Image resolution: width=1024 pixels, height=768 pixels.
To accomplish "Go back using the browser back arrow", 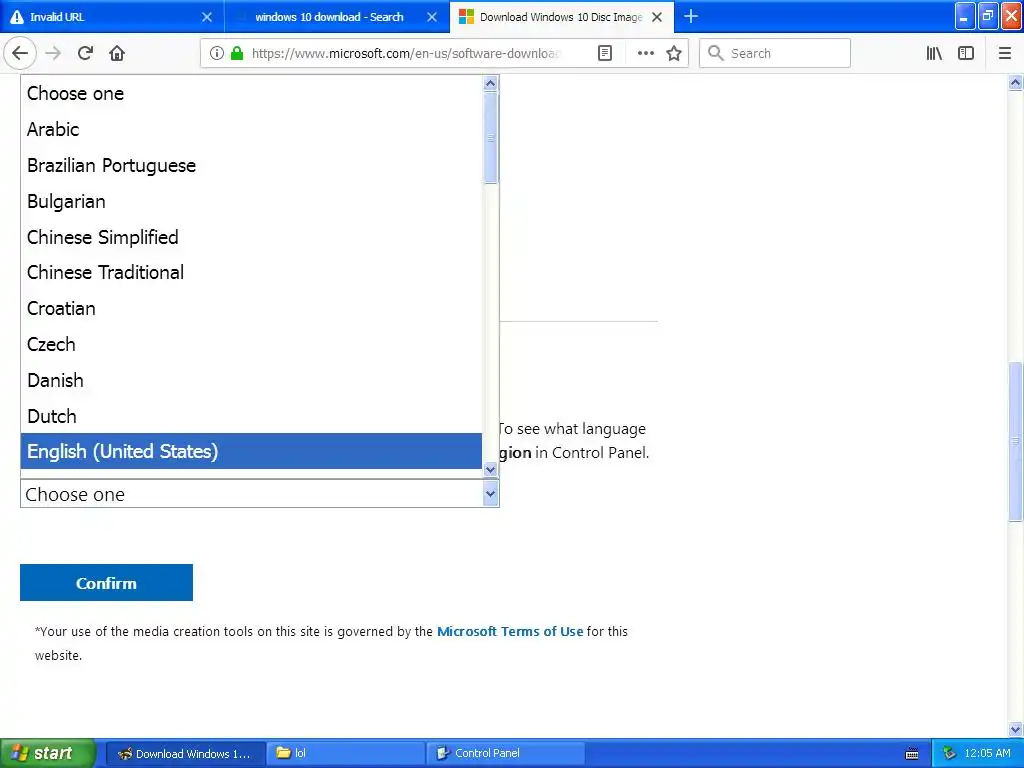I will 20,54.
